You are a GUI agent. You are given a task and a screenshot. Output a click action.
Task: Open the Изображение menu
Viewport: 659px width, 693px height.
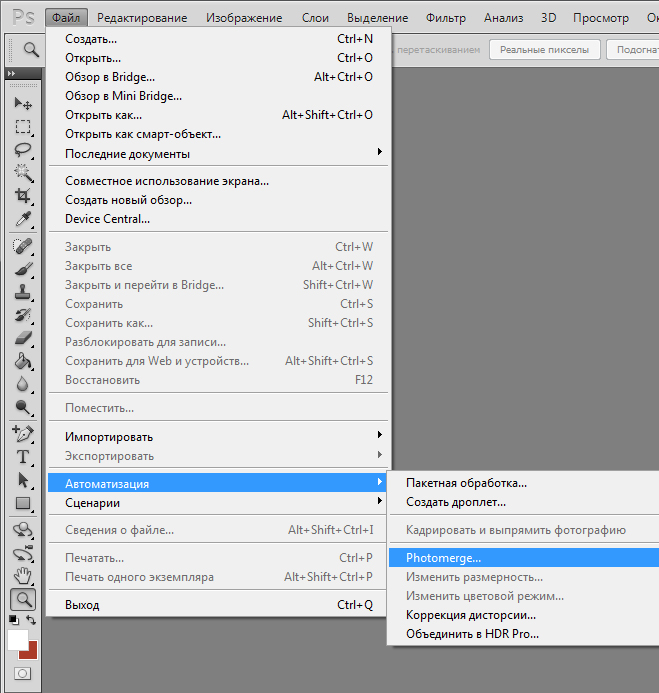[x=244, y=18]
